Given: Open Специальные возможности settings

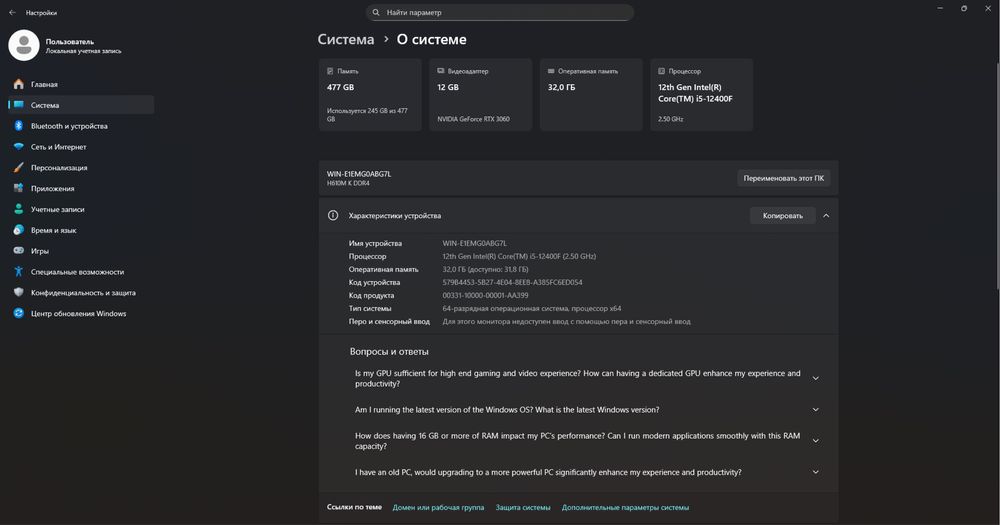Looking at the screenshot, I should point(81,272).
